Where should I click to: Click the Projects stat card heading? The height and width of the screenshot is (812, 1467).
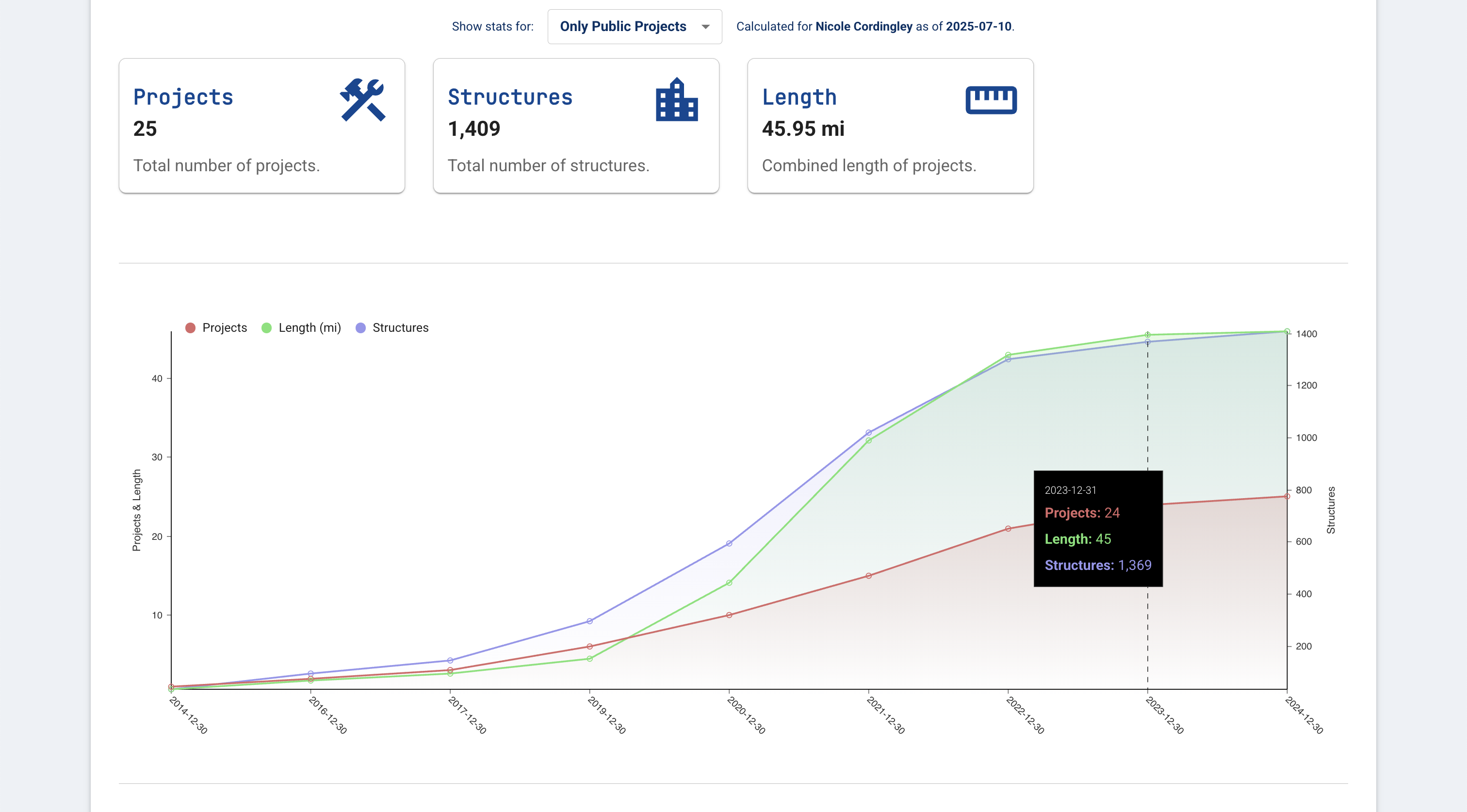[183, 97]
